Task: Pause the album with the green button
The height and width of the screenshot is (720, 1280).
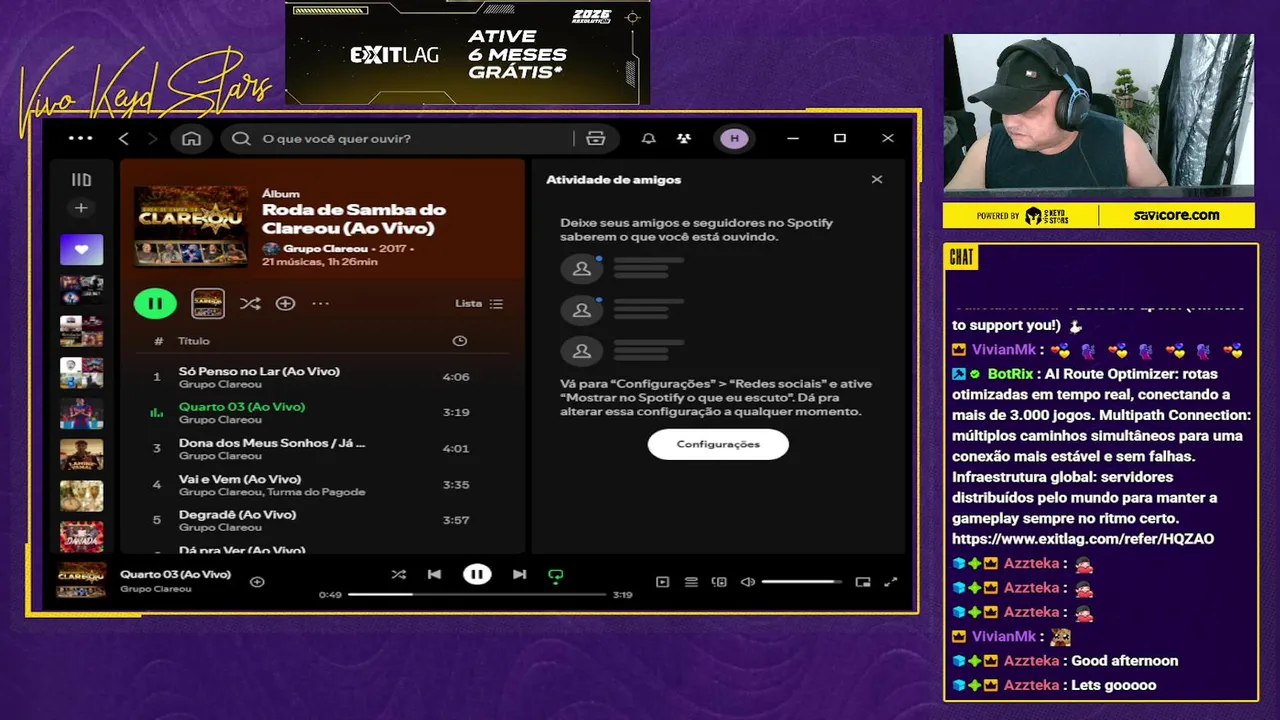Action: click(155, 303)
